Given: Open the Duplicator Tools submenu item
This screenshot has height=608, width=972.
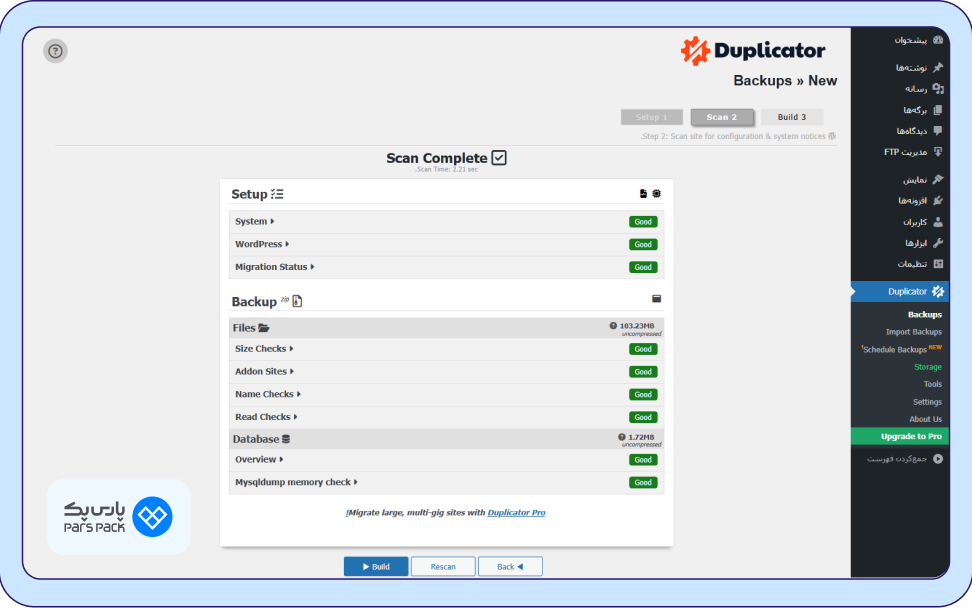Looking at the screenshot, I should click(x=932, y=384).
